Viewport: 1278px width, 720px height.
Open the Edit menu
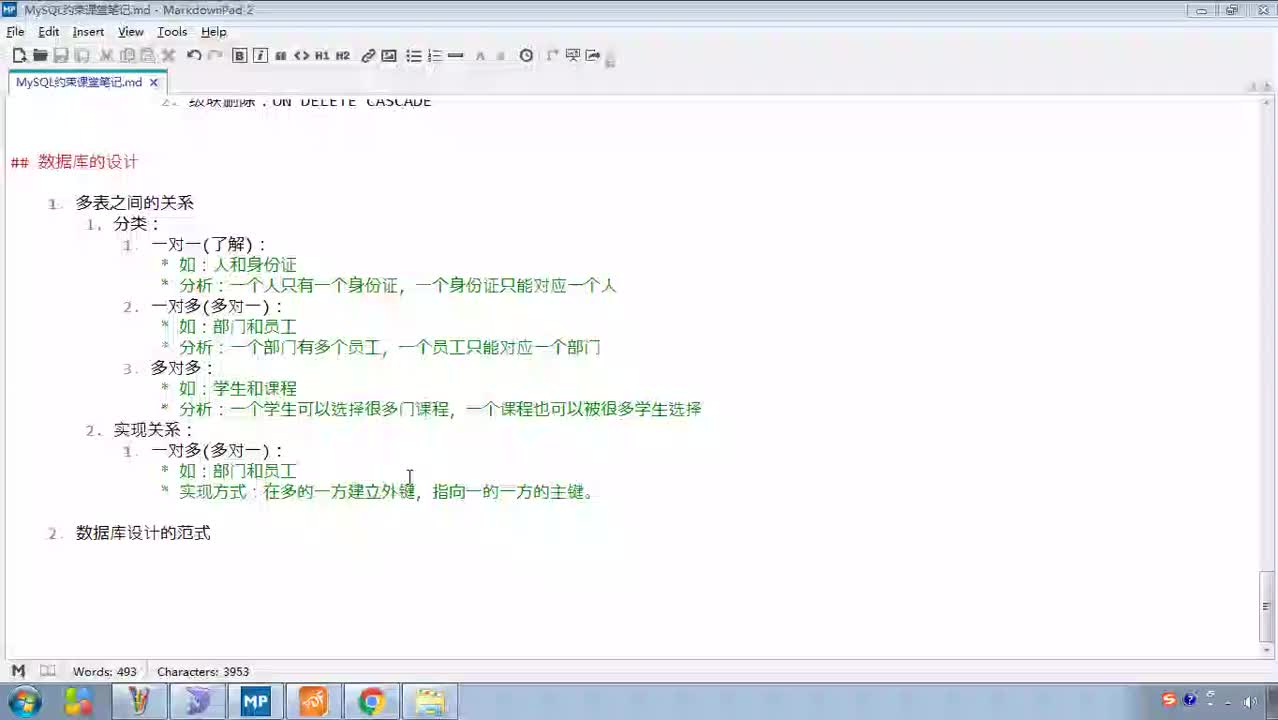(x=49, y=32)
